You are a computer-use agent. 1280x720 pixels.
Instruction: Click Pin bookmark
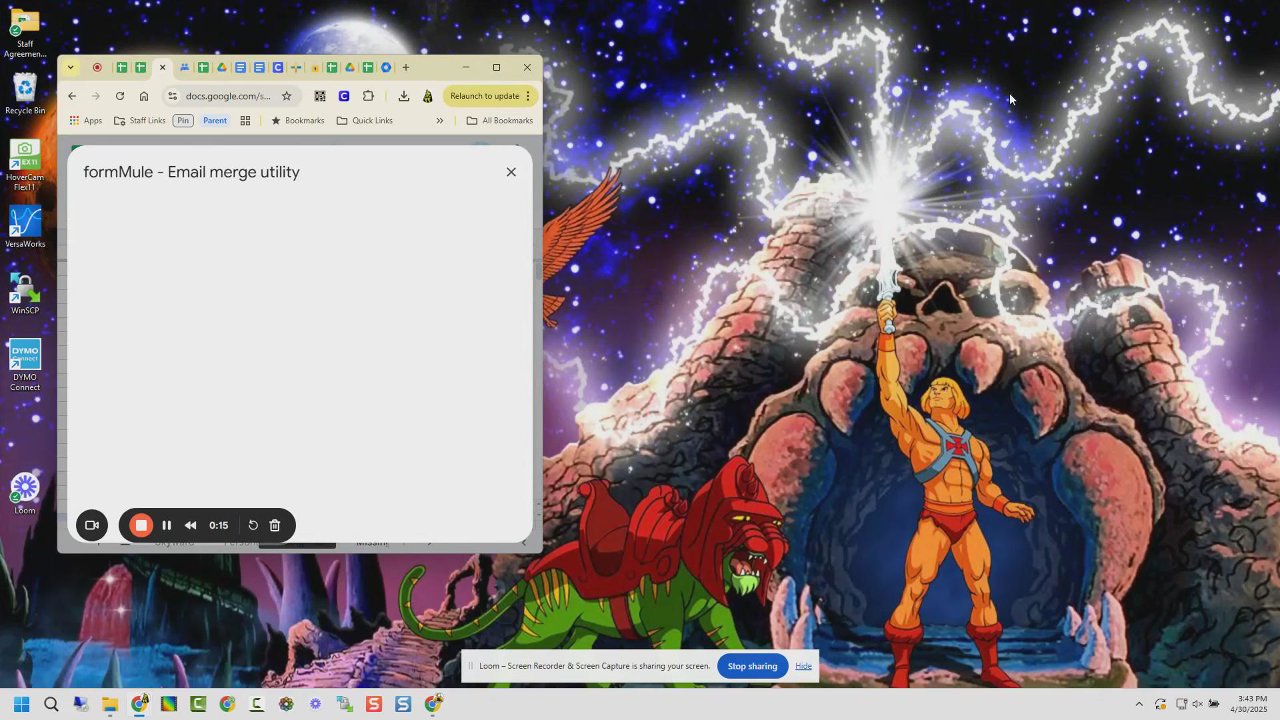coord(183,120)
